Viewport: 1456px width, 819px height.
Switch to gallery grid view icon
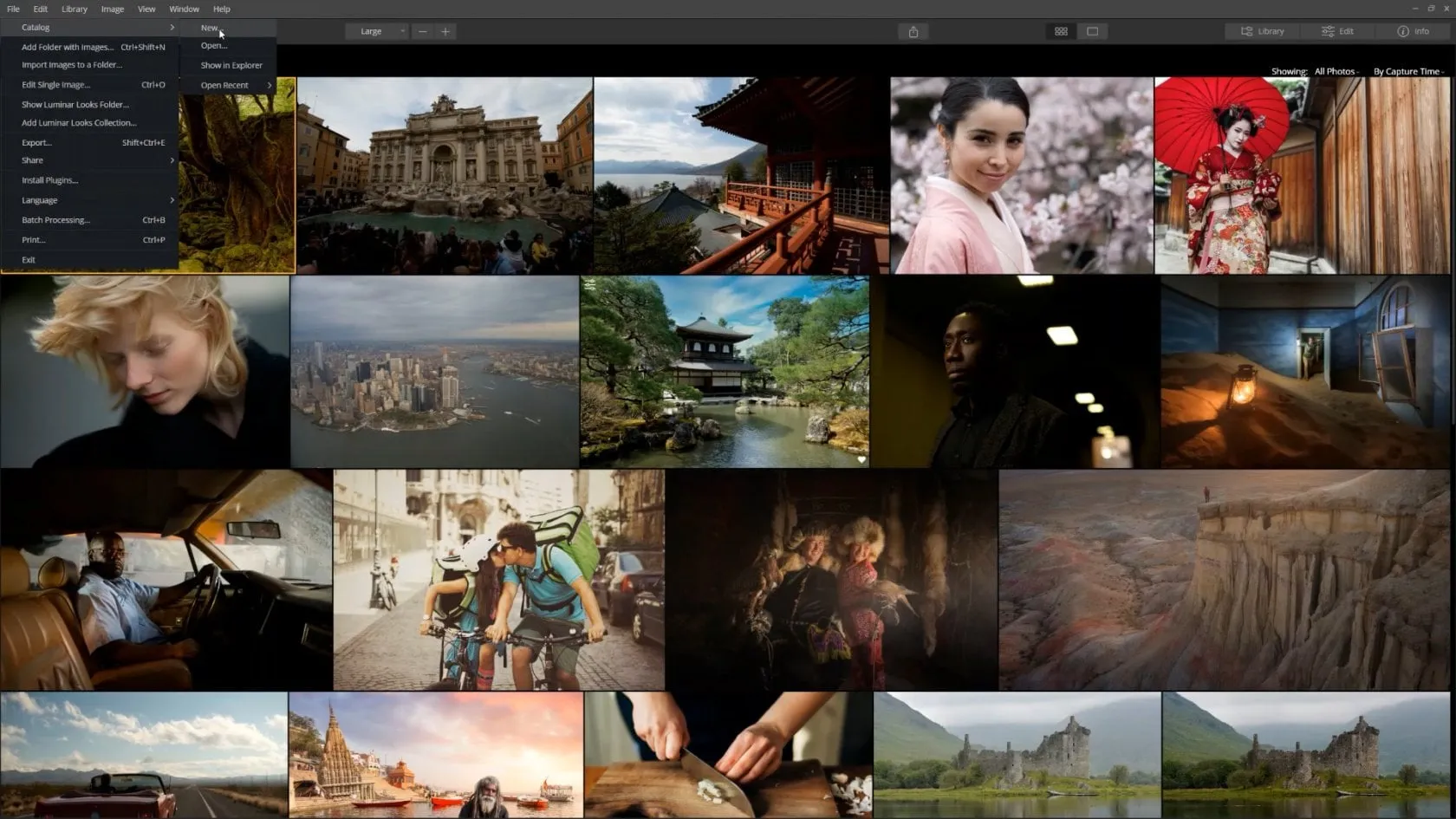pyautogui.click(x=1061, y=31)
